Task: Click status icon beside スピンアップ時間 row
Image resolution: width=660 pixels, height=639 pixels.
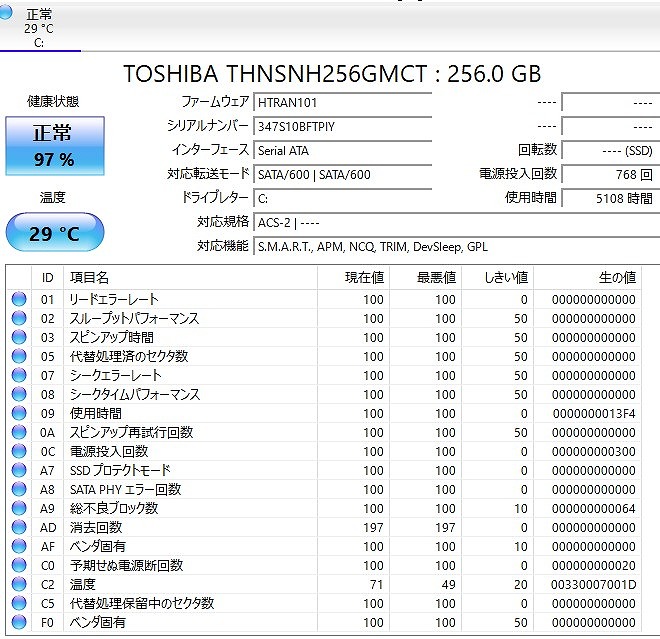Action: [x=19, y=337]
